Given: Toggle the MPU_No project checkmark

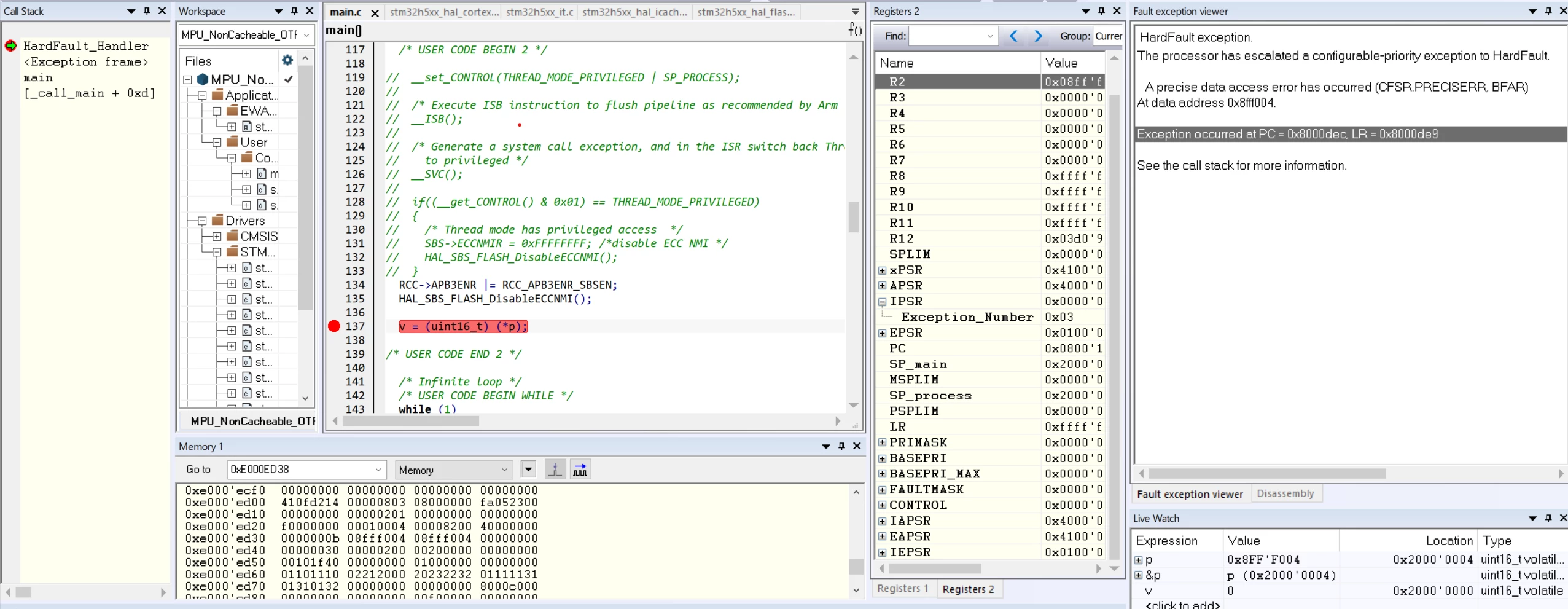Looking at the screenshot, I should tap(289, 79).
